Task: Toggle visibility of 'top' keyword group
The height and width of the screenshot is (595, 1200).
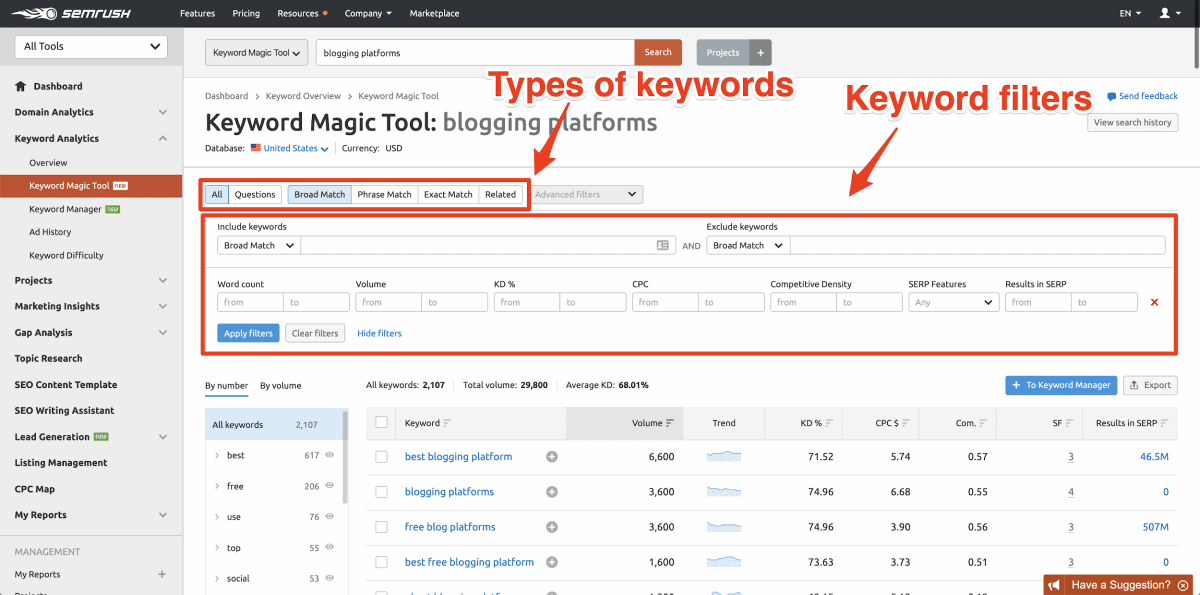Action: pos(329,548)
